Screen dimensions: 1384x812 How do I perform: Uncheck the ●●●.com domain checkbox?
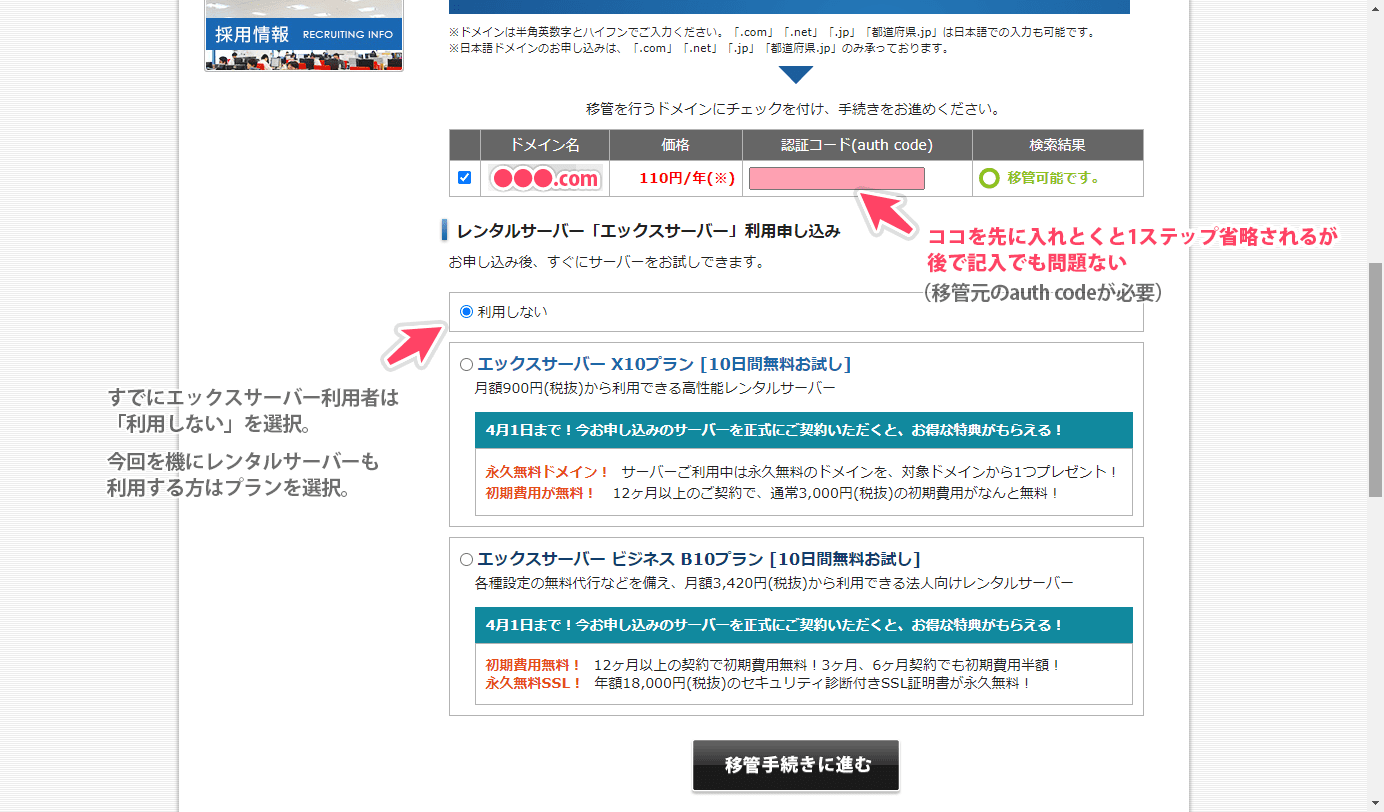tap(464, 178)
